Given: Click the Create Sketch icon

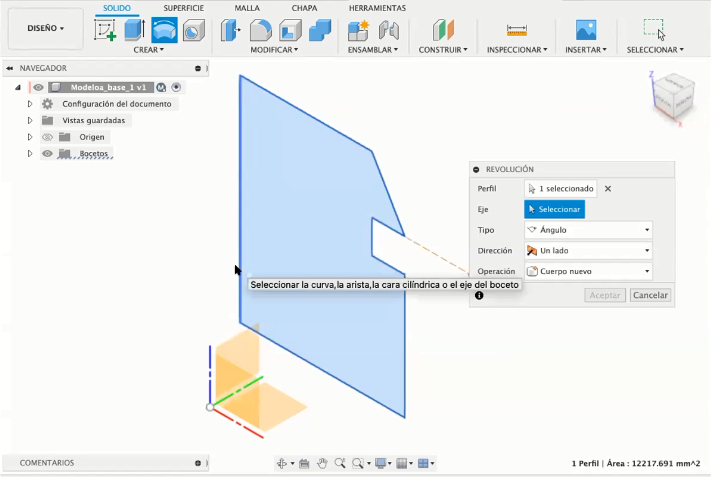Looking at the screenshot, I should click(x=105, y=30).
